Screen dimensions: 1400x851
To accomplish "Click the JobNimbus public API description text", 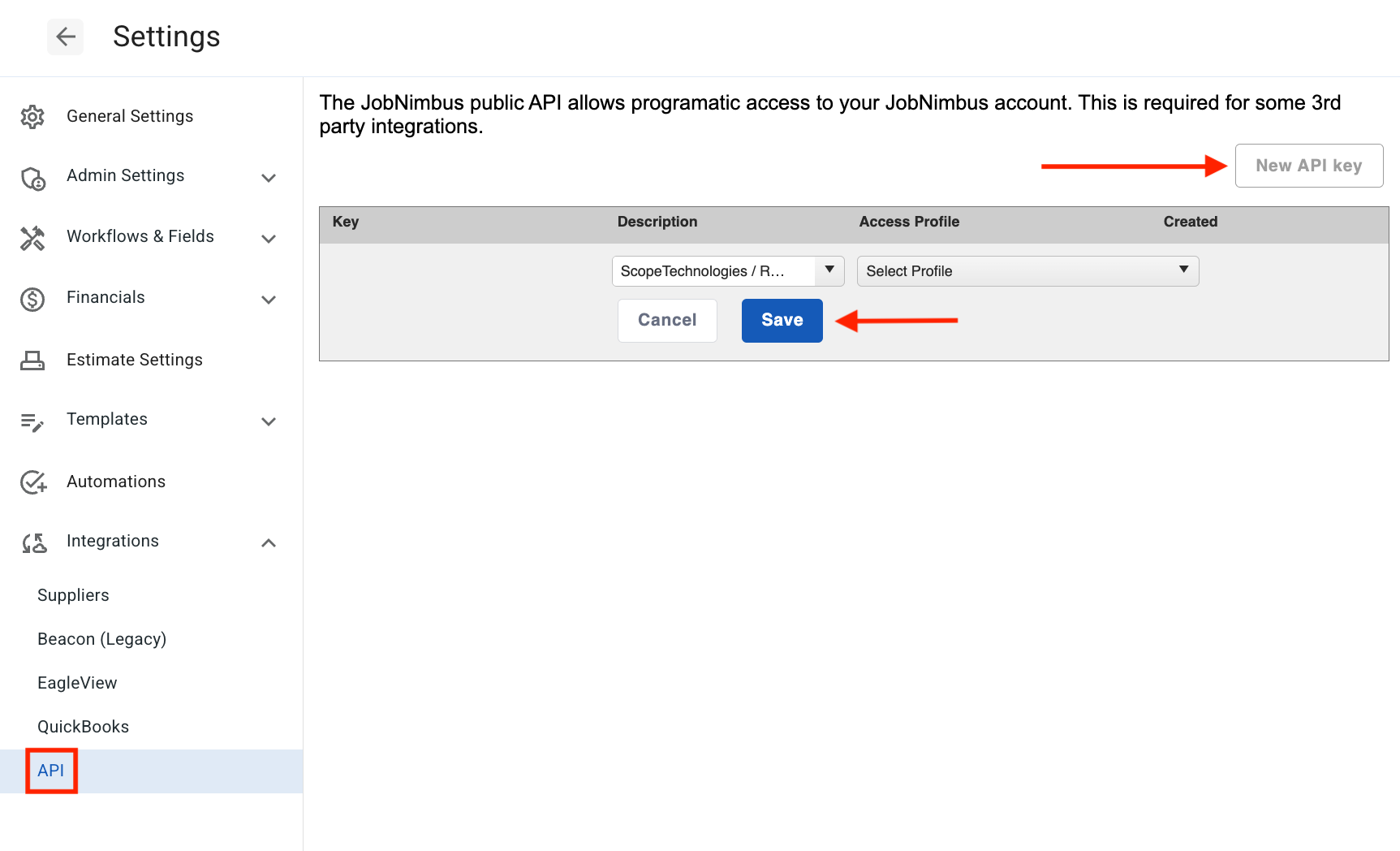I will point(829,114).
